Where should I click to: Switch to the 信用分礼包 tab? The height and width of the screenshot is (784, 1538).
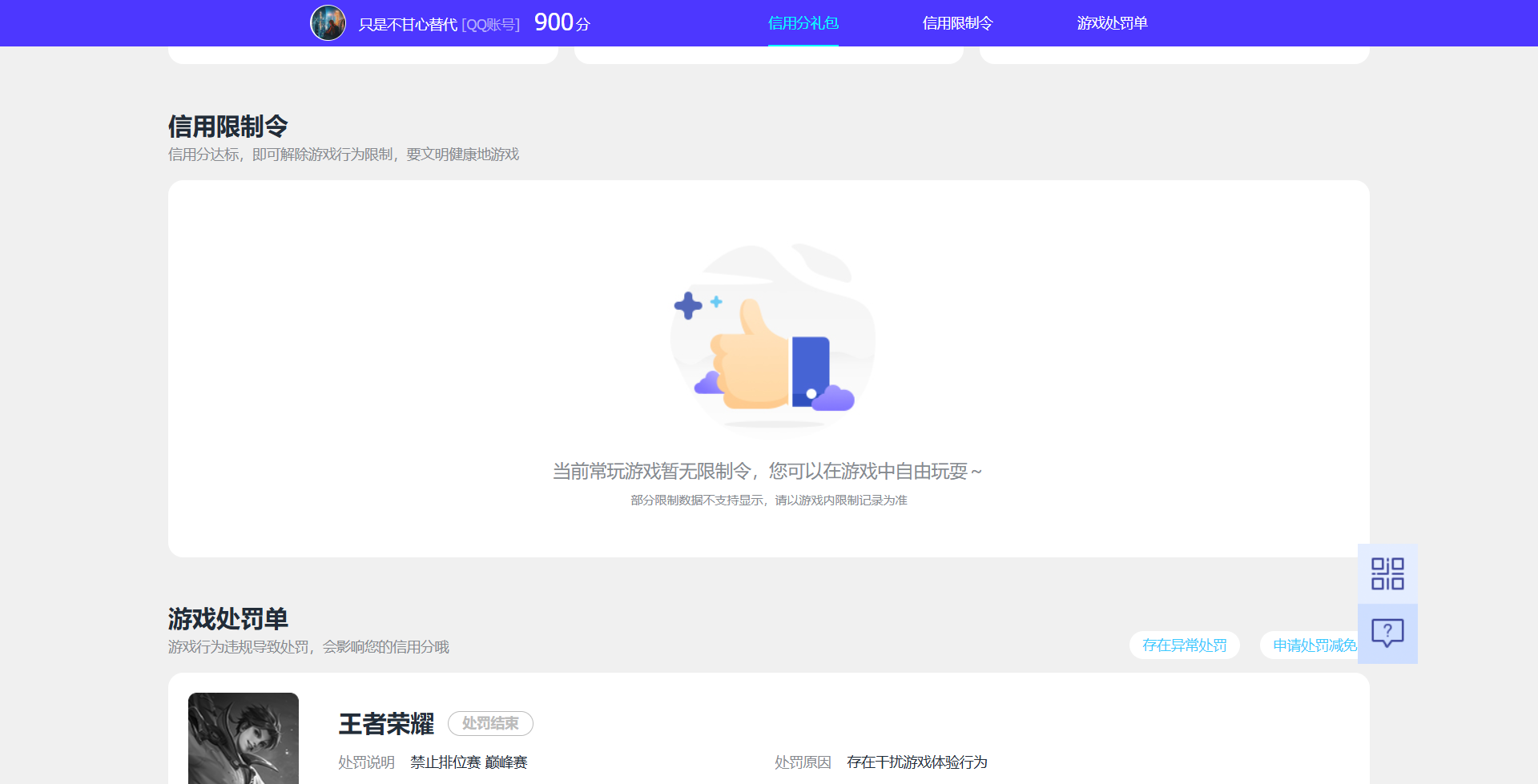(803, 23)
